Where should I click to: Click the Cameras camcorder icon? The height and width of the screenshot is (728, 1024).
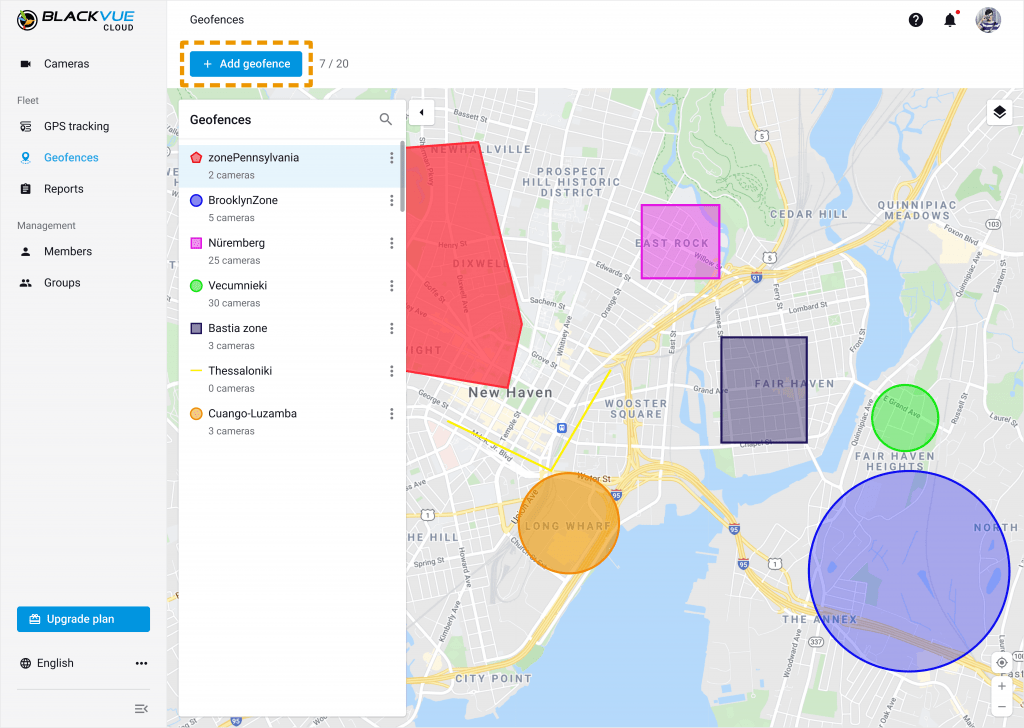[x=25, y=63]
